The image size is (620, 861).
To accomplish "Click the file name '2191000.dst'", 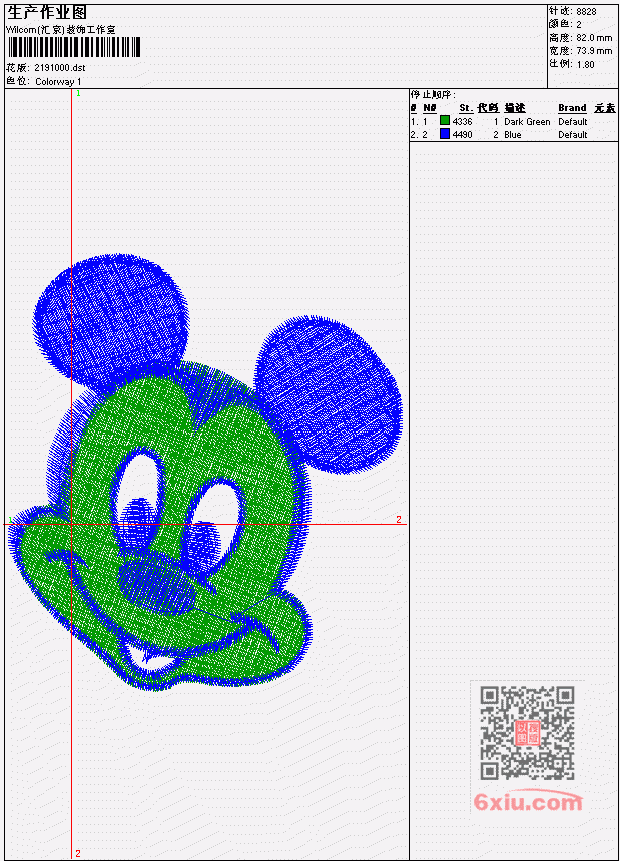I will [x=60, y=68].
